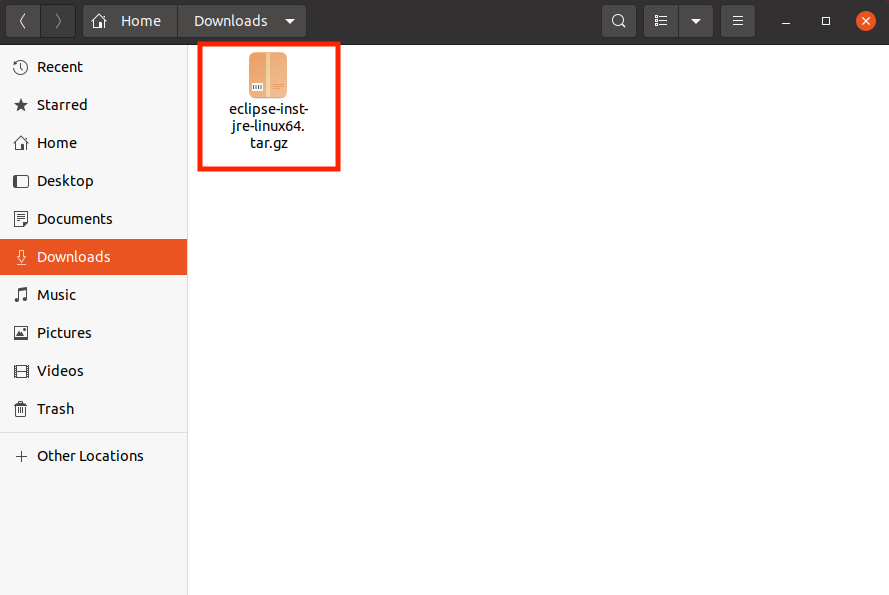Open Music folder in sidebar
Screen dimensions: 889x595
(94, 295)
